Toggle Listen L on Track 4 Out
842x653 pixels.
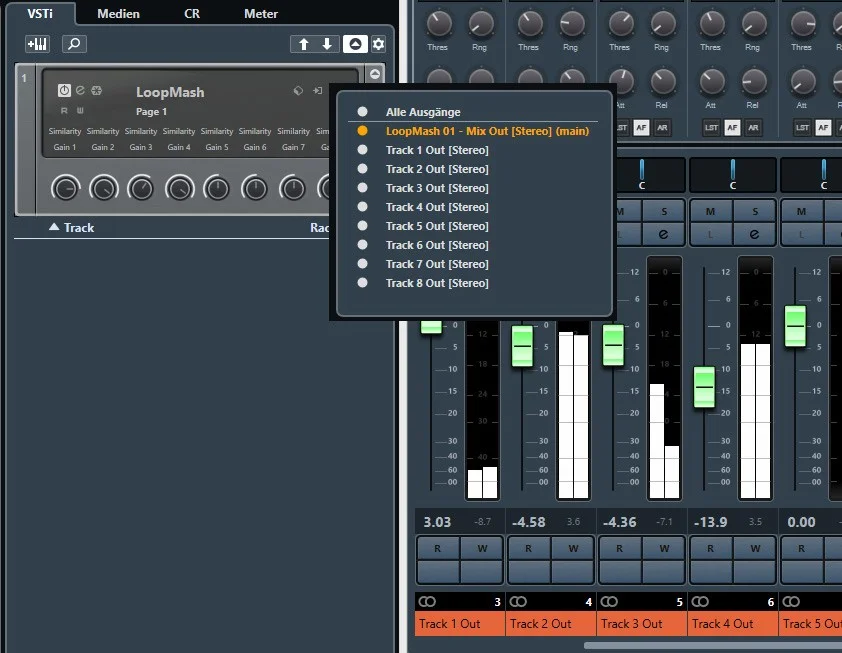(x=710, y=234)
